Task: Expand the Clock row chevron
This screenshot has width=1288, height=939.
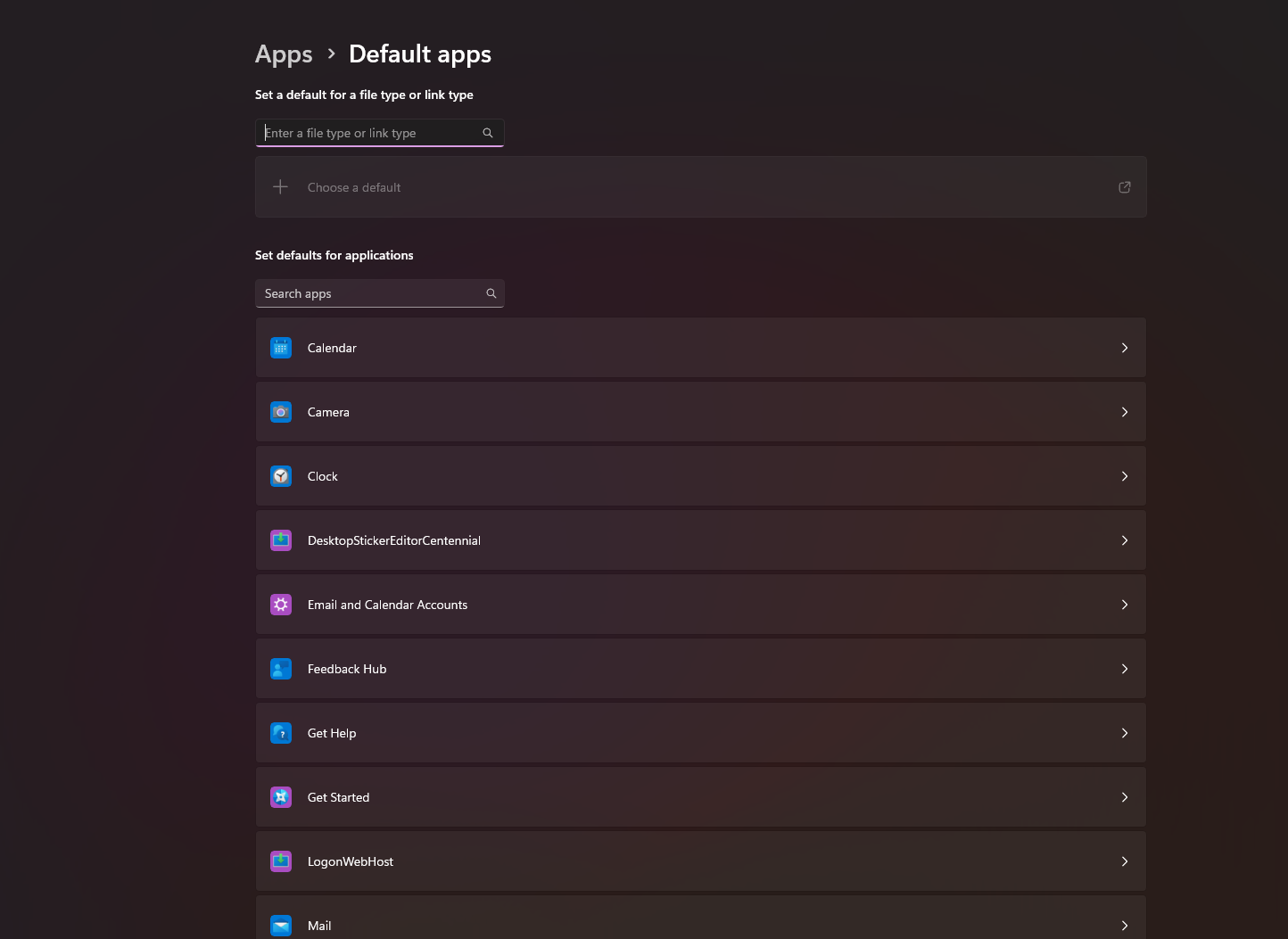Action: click(1124, 476)
